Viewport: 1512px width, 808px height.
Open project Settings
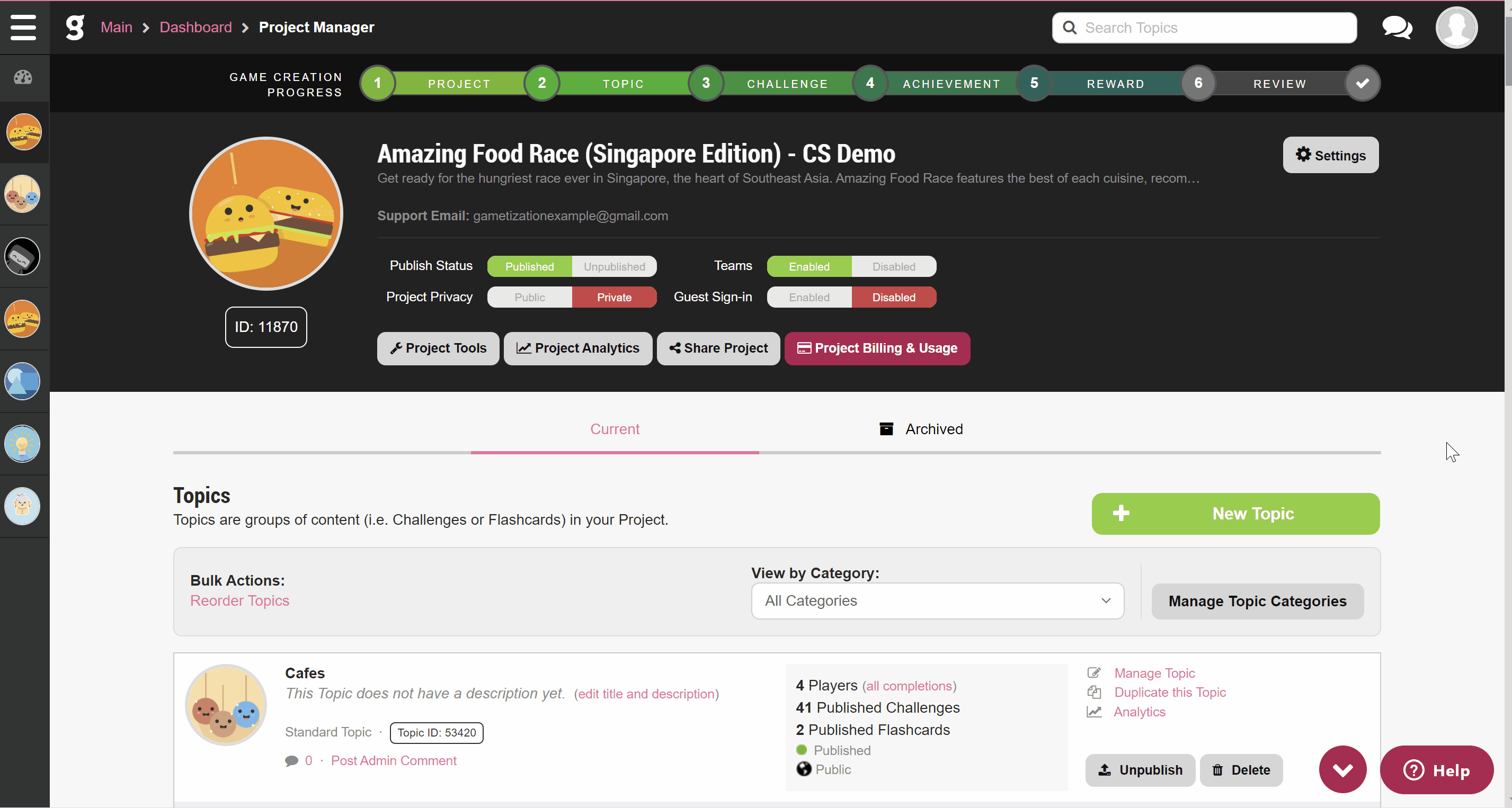(x=1330, y=155)
